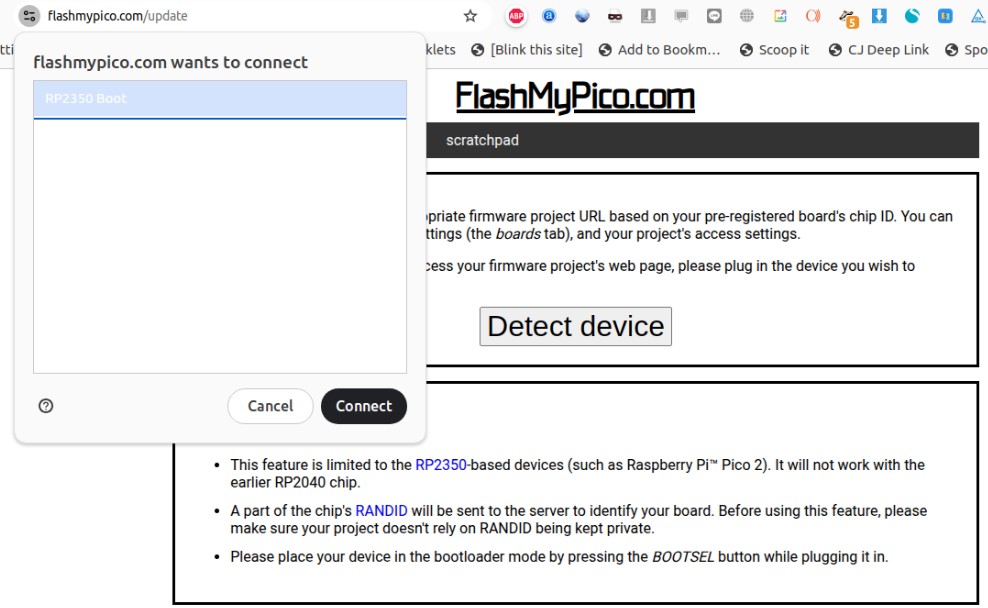Select 'RP2350 Boot' device in list
The height and width of the screenshot is (608, 988).
pyautogui.click(x=220, y=99)
